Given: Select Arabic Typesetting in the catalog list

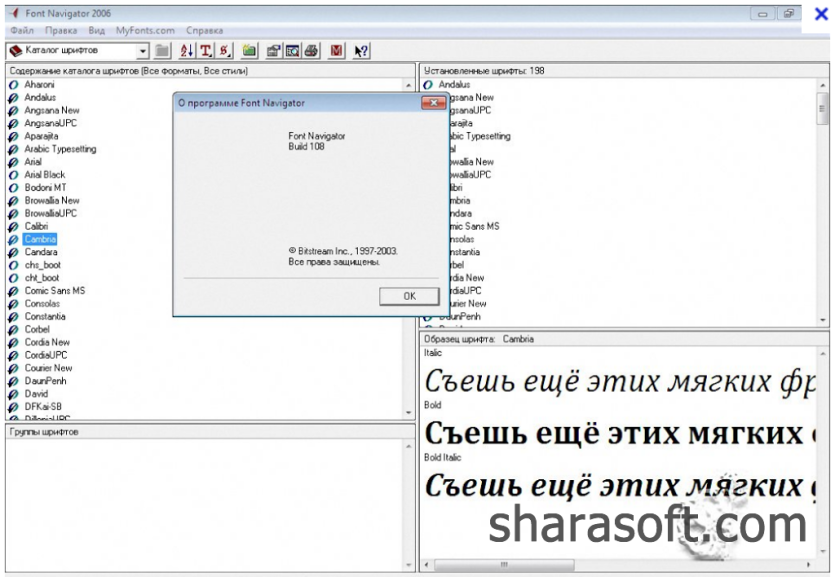Looking at the screenshot, I should (60, 149).
